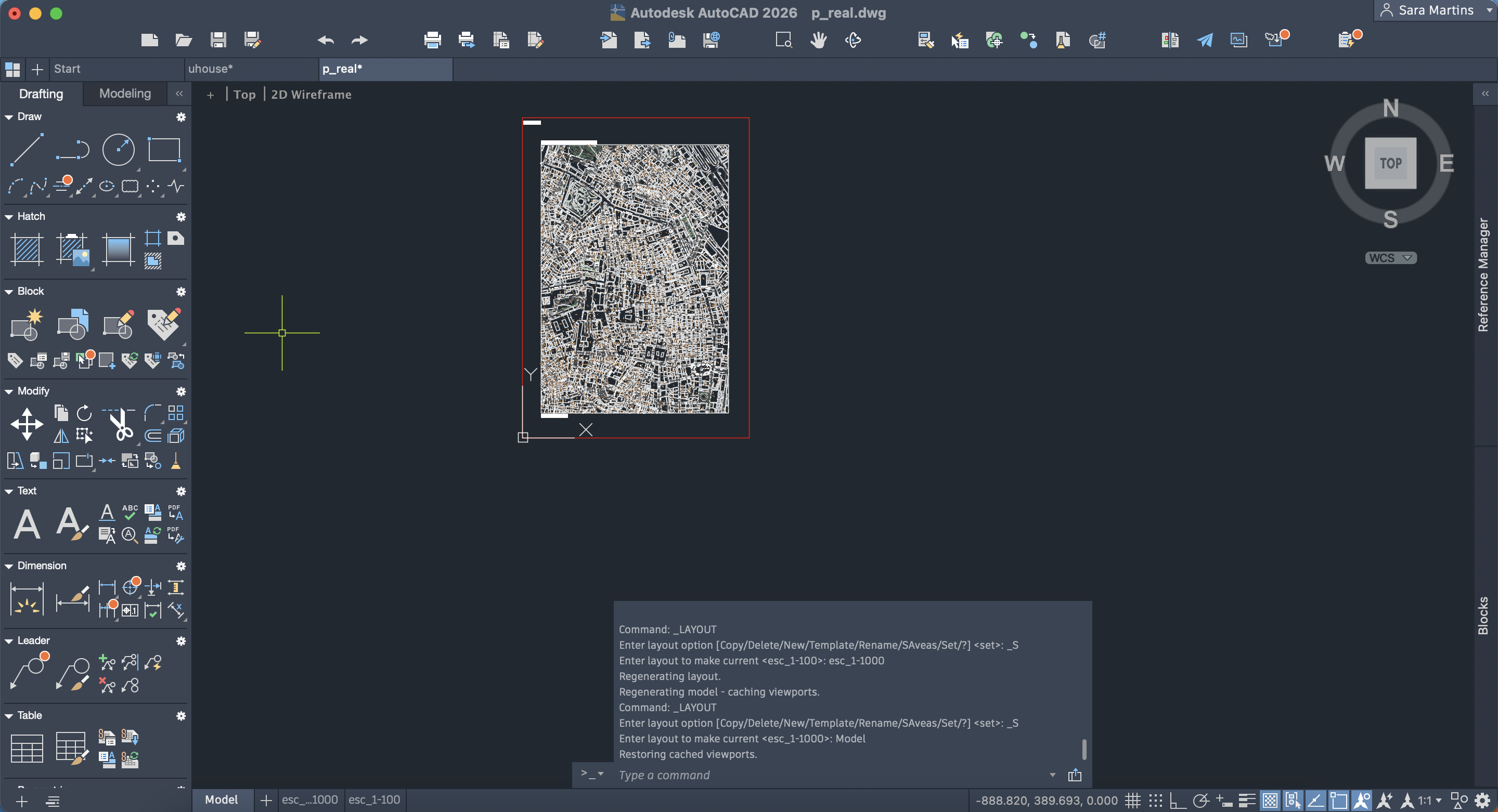Open the Hatch pattern tool
This screenshot has height=812, width=1498.
click(x=27, y=250)
